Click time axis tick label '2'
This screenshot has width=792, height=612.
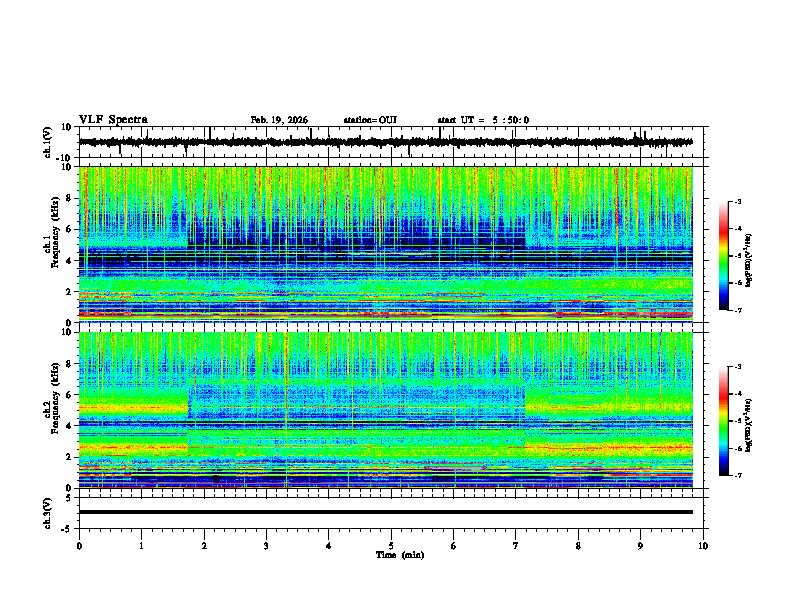click(204, 546)
